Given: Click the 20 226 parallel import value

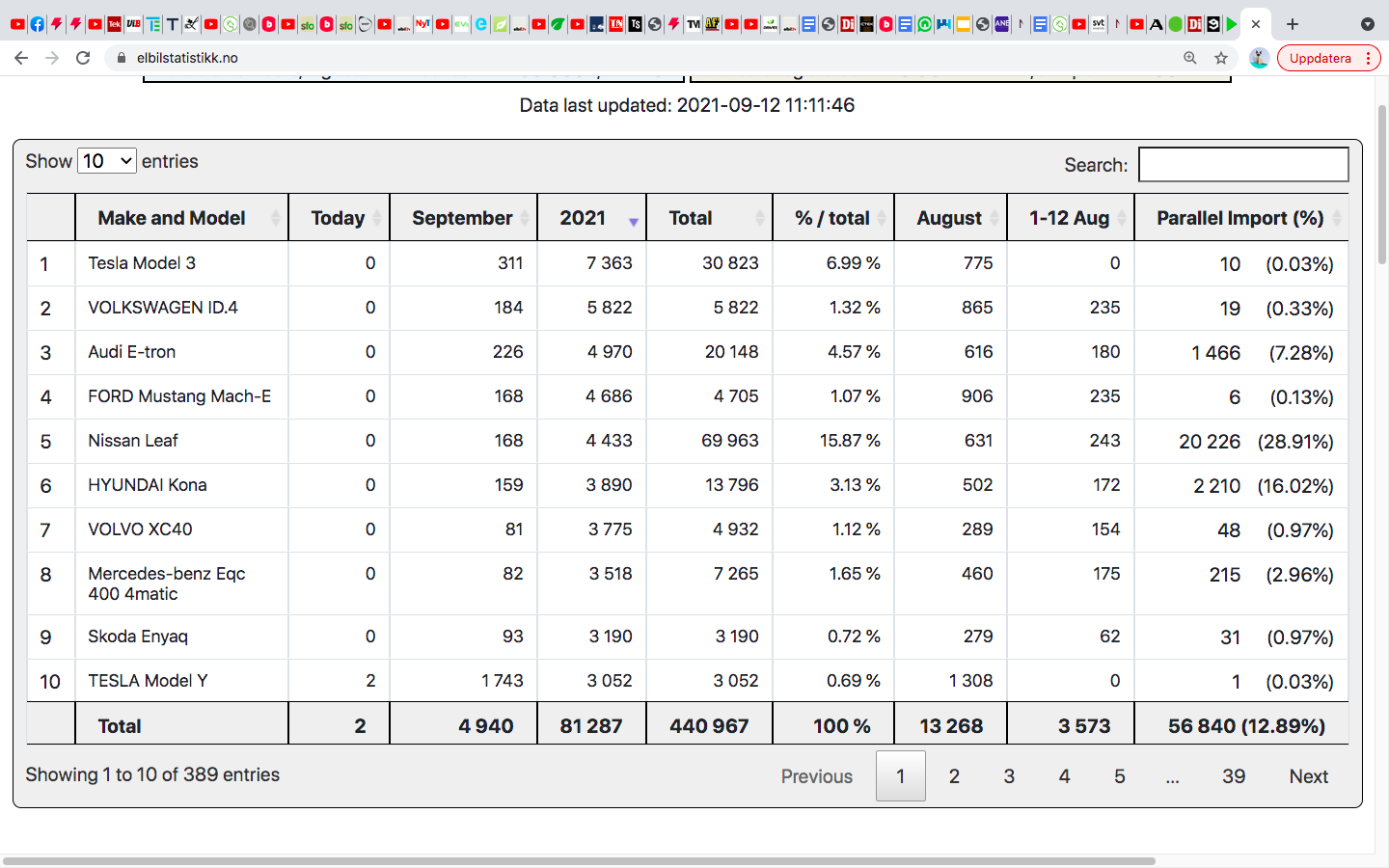Looking at the screenshot, I should click(x=1210, y=442).
